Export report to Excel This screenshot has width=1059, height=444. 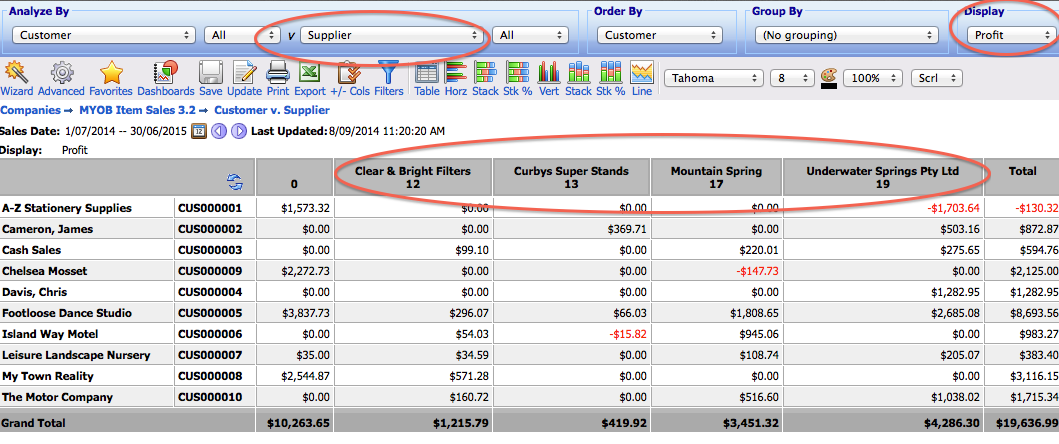(x=309, y=78)
